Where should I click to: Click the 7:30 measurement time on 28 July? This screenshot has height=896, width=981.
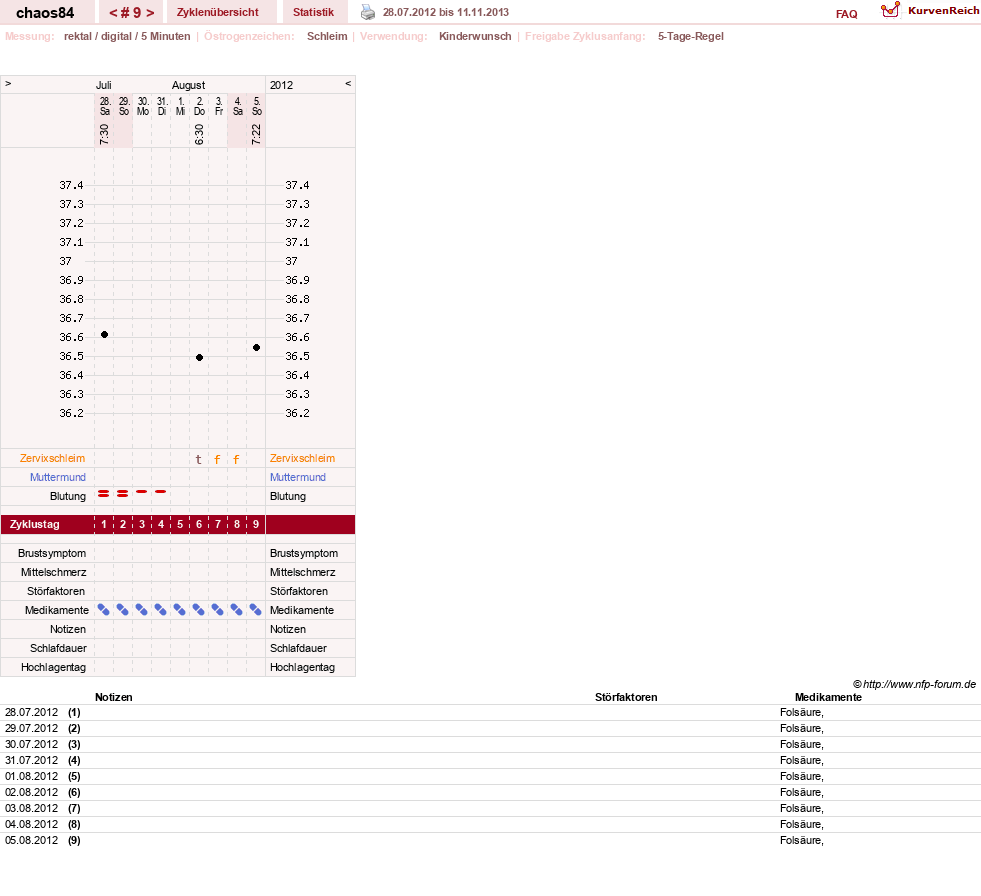coord(104,134)
